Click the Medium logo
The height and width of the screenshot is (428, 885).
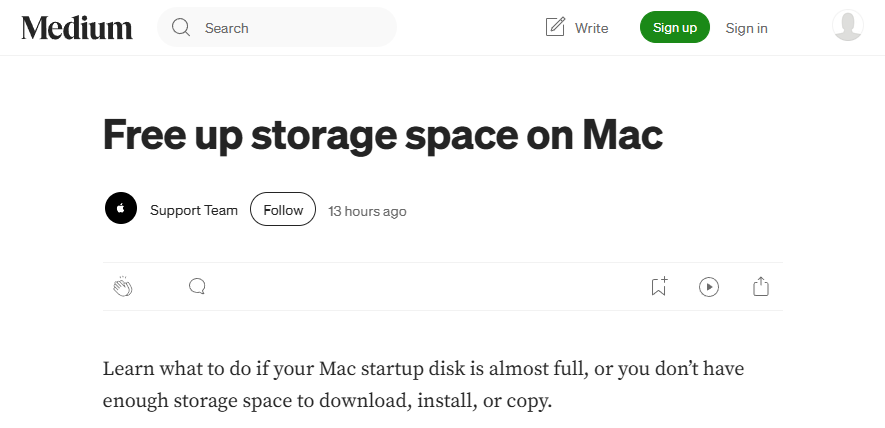77,28
